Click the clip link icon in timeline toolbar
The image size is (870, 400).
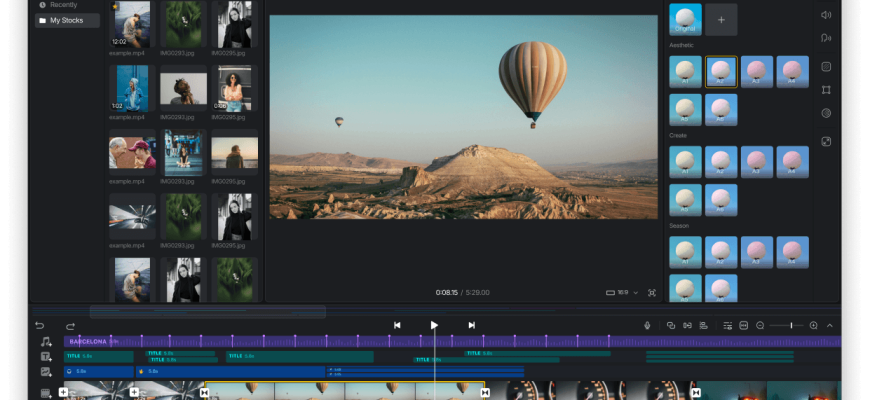point(687,326)
